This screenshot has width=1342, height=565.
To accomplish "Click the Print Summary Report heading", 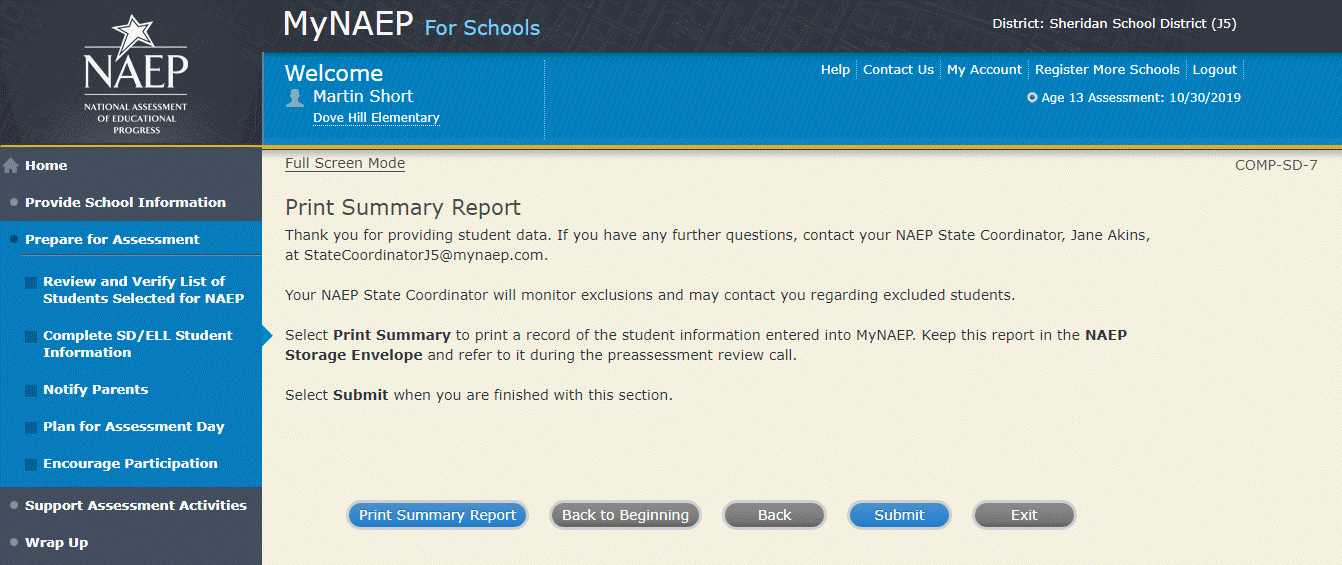I will tap(403, 208).
